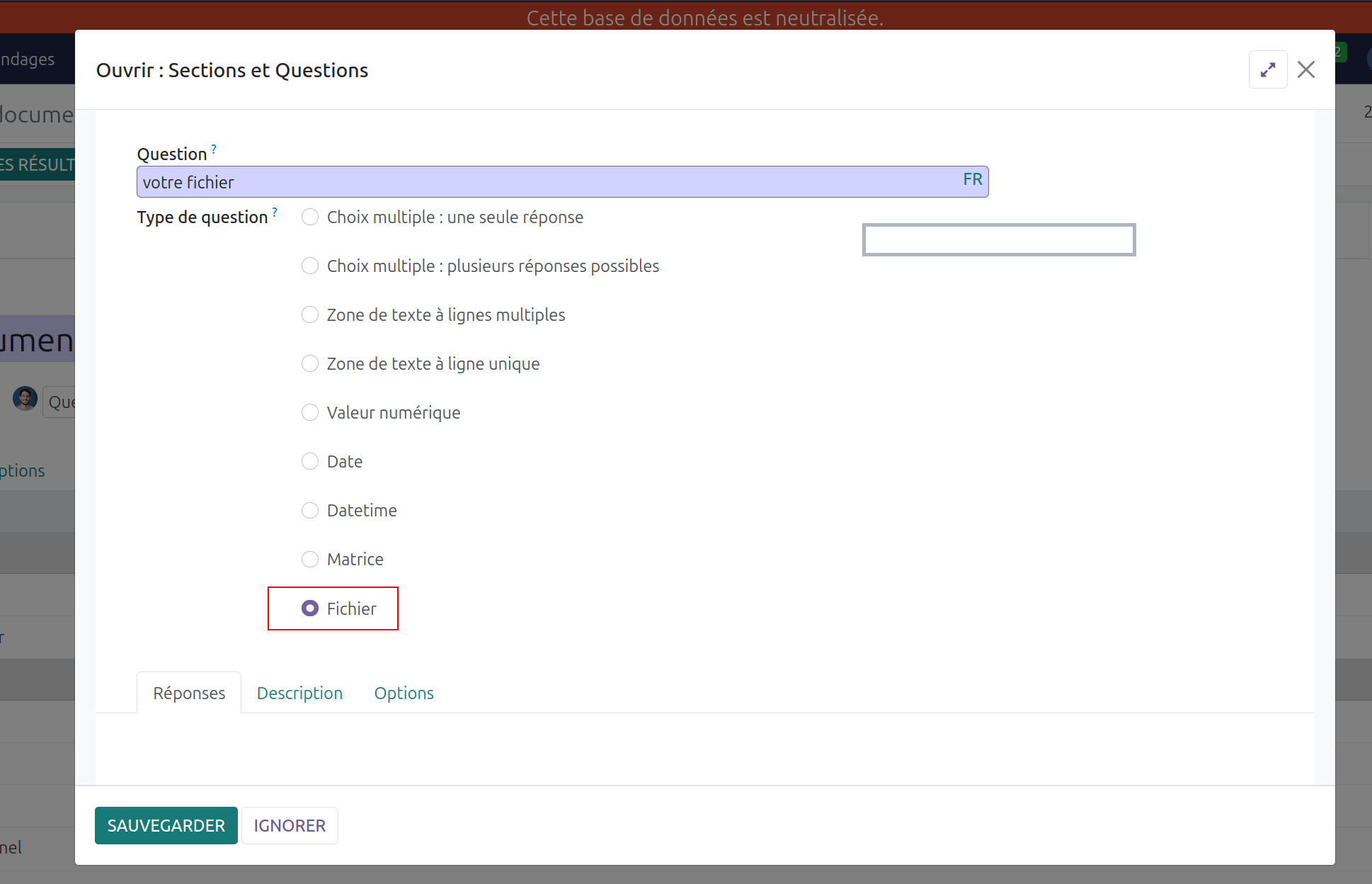This screenshot has width=1372, height=884.
Task: Open the Options tab
Action: point(404,693)
